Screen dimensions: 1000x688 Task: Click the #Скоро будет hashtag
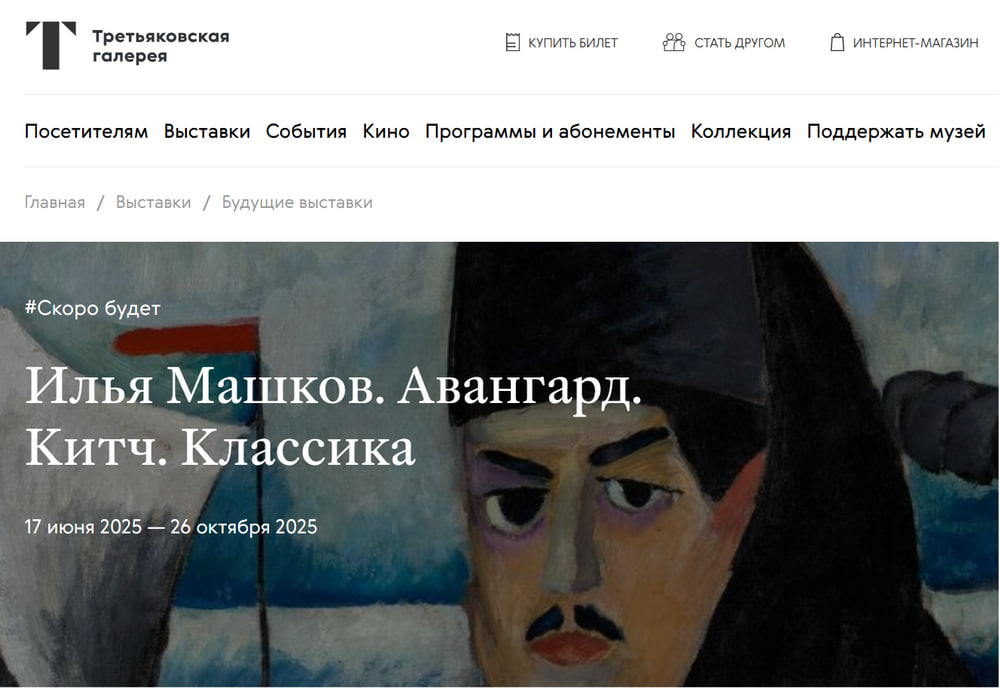[x=92, y=309]
